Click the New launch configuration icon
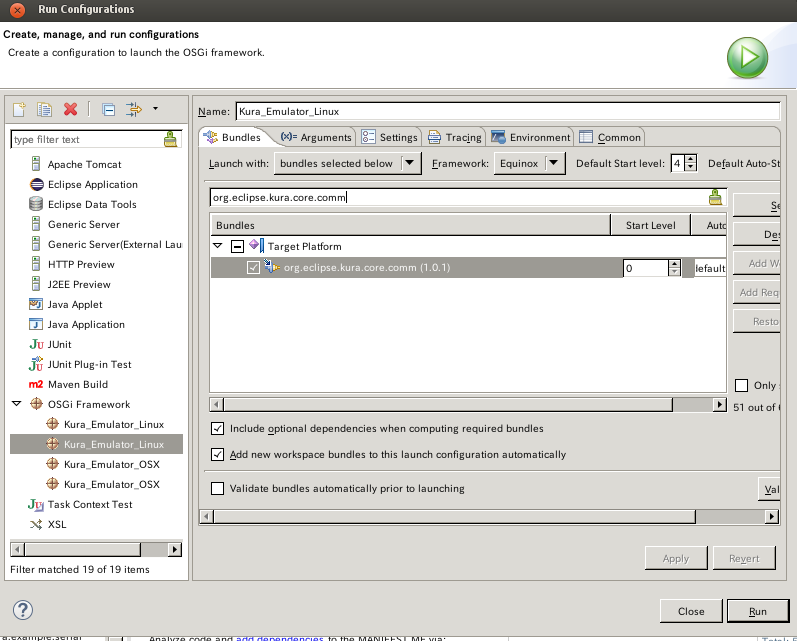797x641 pixels. [x=19, y=109]
